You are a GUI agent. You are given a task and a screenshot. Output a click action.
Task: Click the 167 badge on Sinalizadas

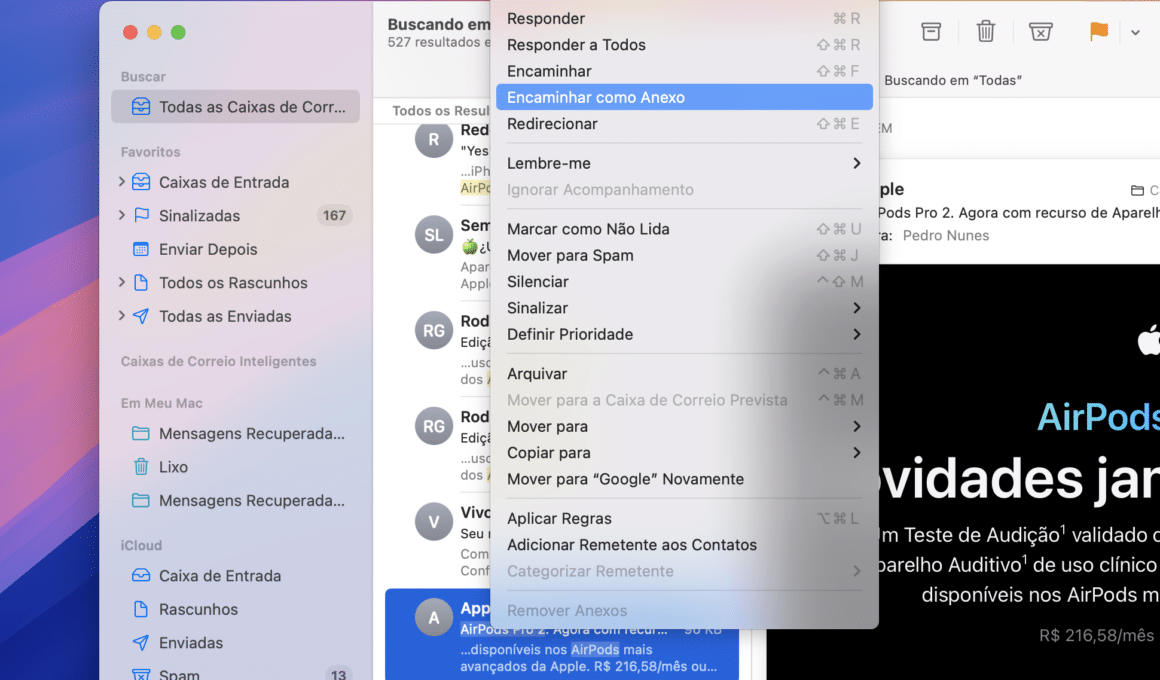coord(334,215)
